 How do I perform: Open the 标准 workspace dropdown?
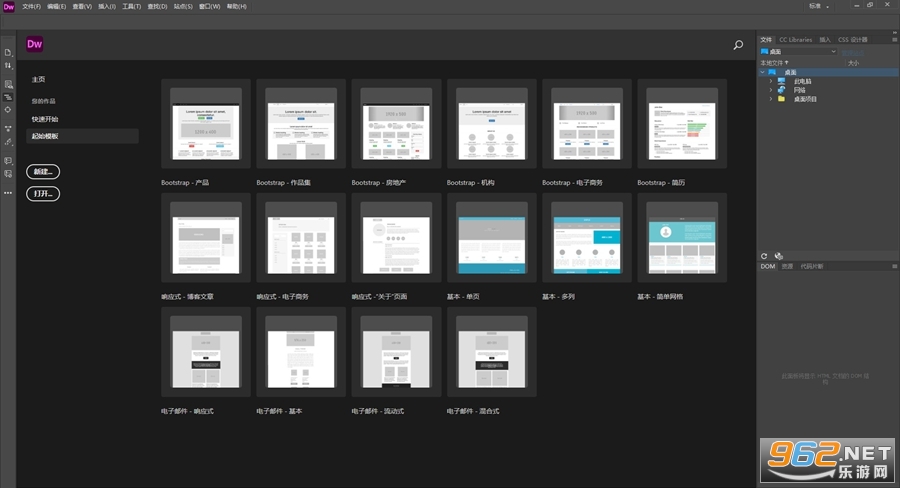point(819,6)
